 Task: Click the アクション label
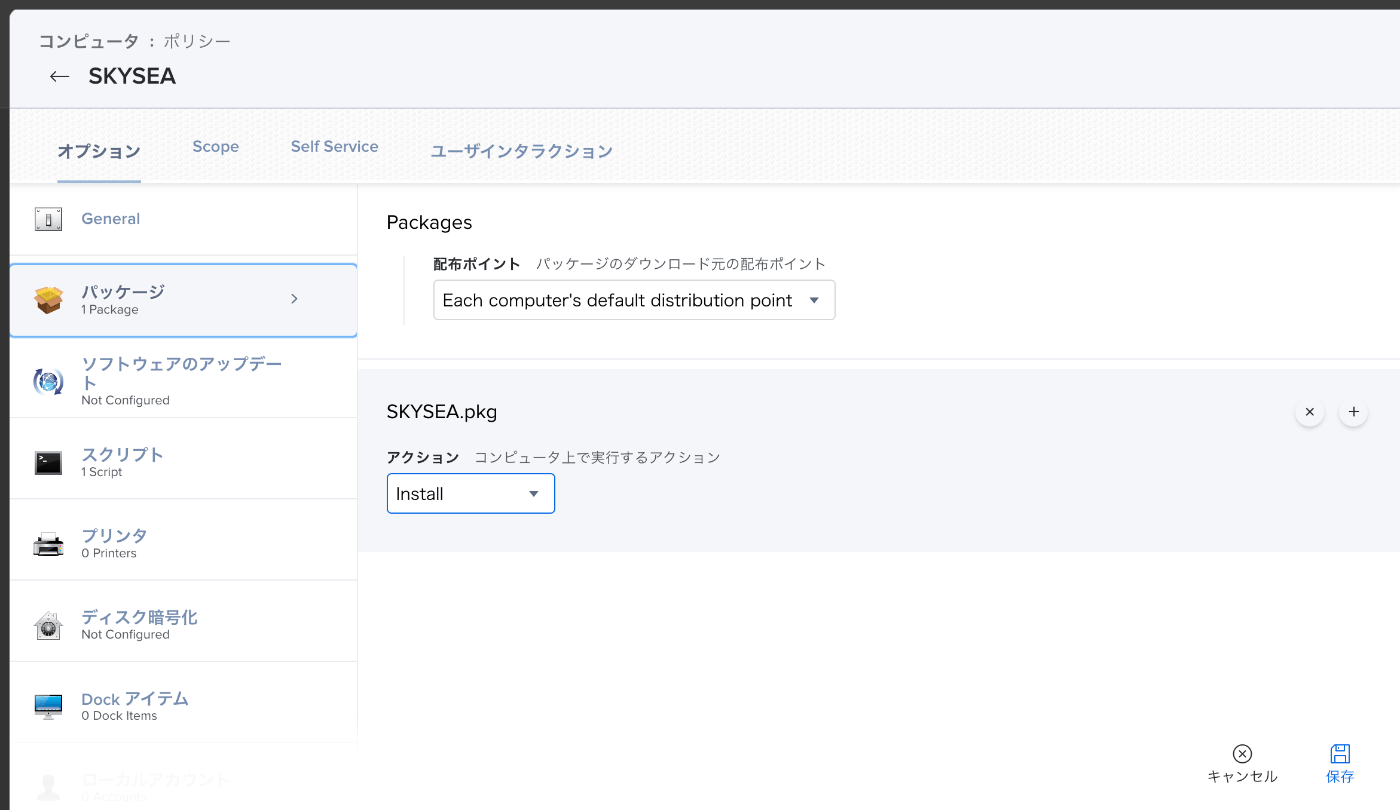point(423,457)
